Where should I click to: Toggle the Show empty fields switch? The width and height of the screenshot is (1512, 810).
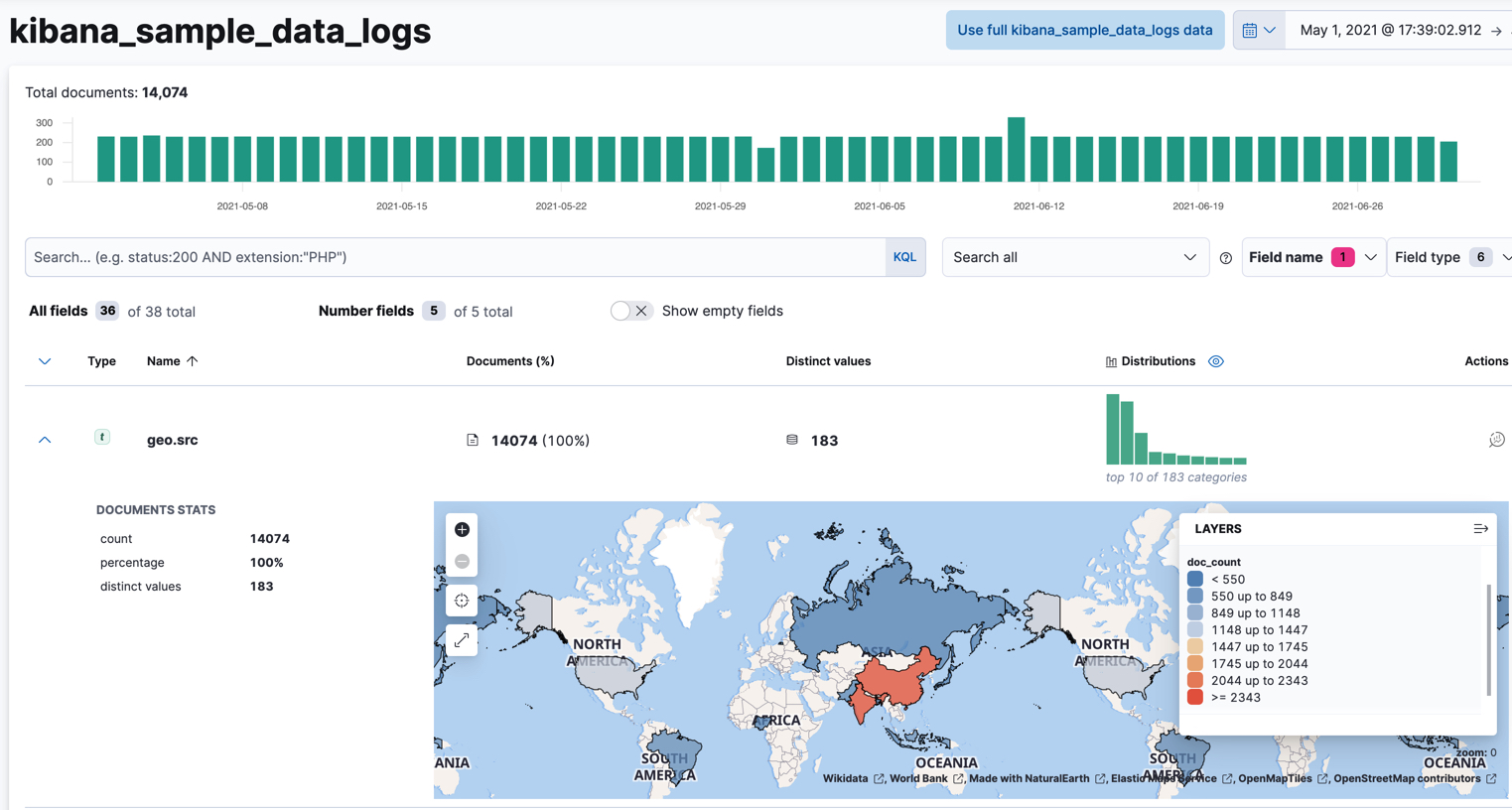pos(630,311)
